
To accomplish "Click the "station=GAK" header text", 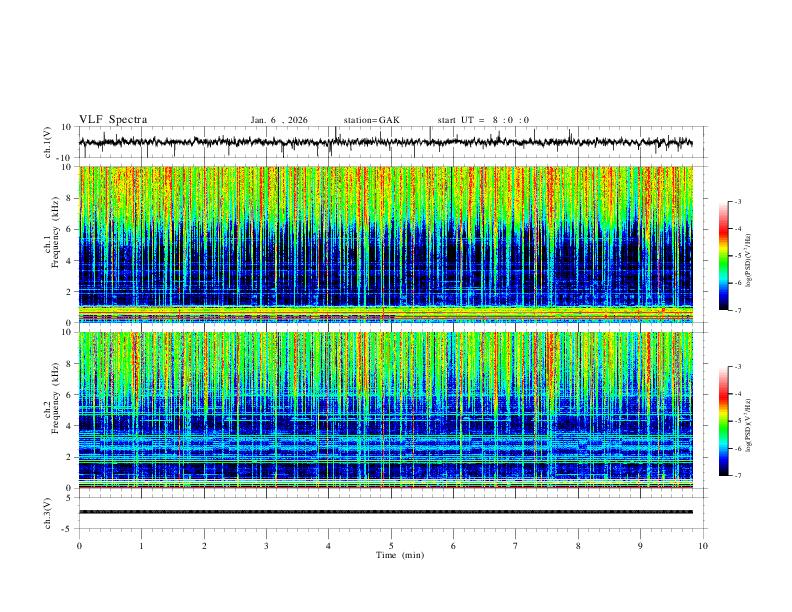I will tap(371, 120).
